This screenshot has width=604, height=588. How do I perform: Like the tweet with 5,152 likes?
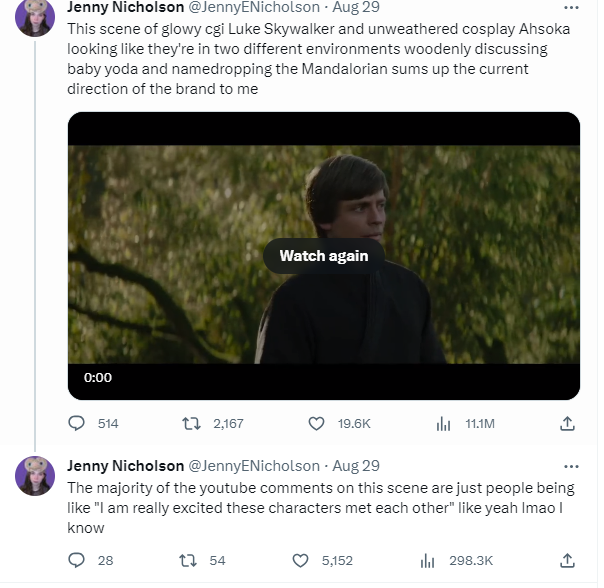pos(300,560)
